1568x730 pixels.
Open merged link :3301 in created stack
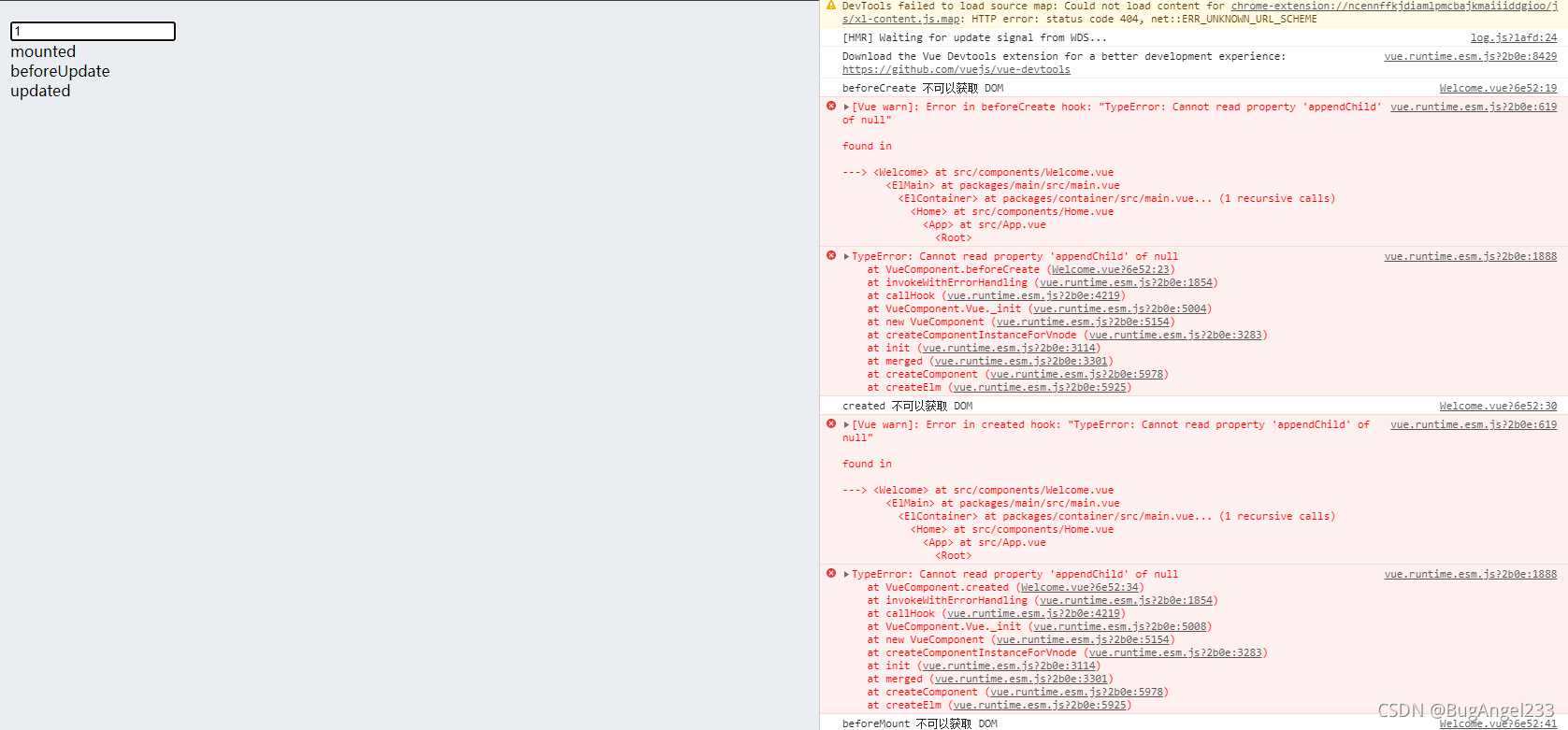pyautogui.click(x=1021, y=680)
